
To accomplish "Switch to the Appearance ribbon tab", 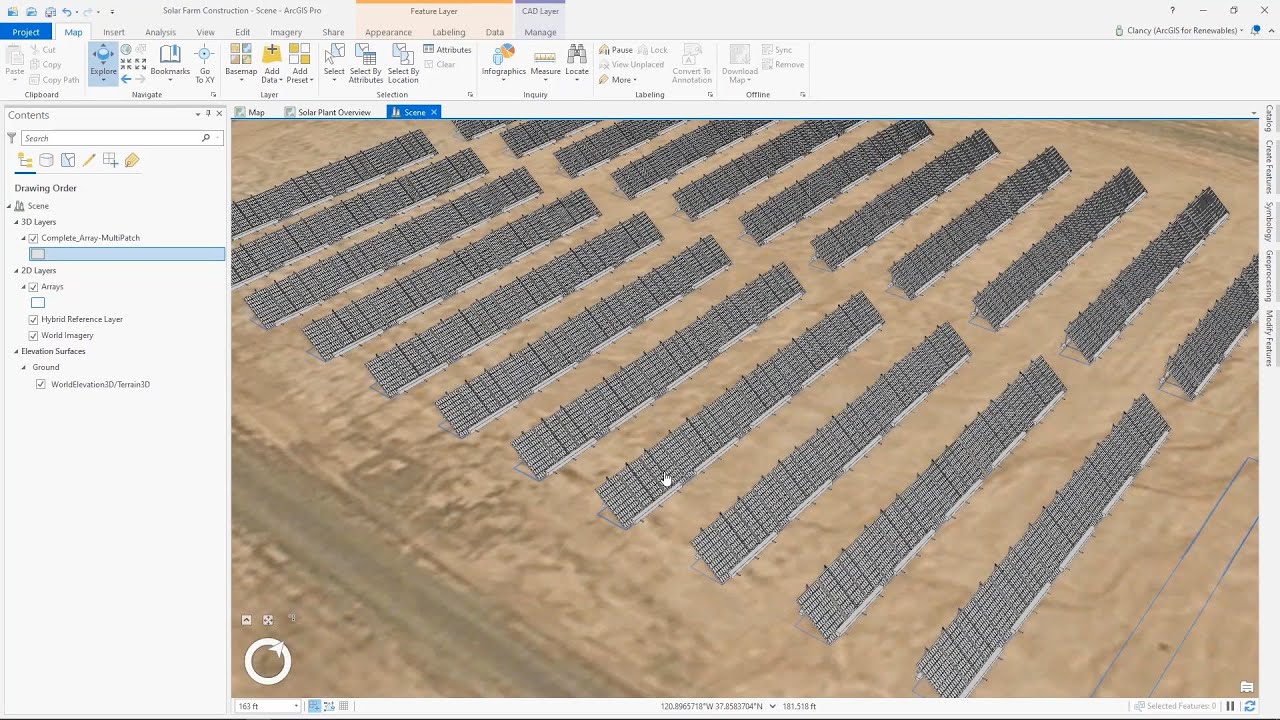I will 388,32.
